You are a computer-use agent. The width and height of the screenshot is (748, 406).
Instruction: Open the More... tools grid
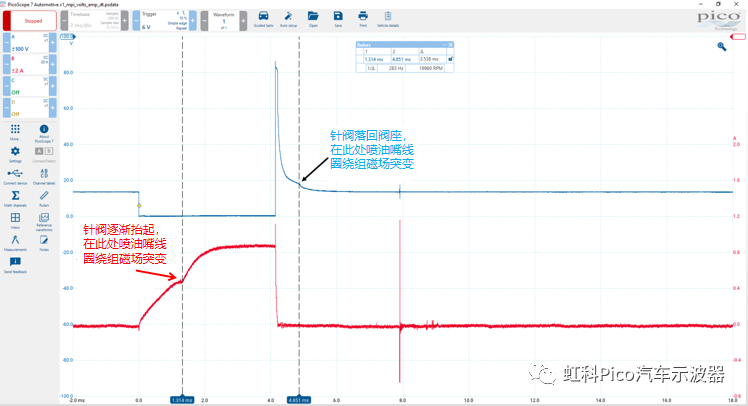tap(15, 132)
